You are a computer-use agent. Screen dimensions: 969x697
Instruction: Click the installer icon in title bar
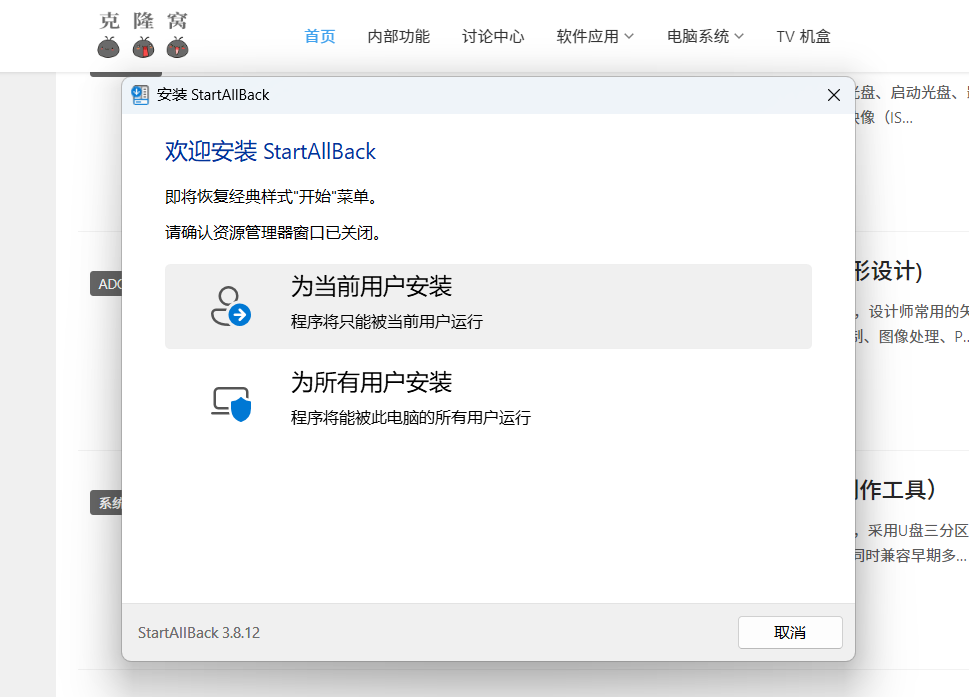[140, 95]
